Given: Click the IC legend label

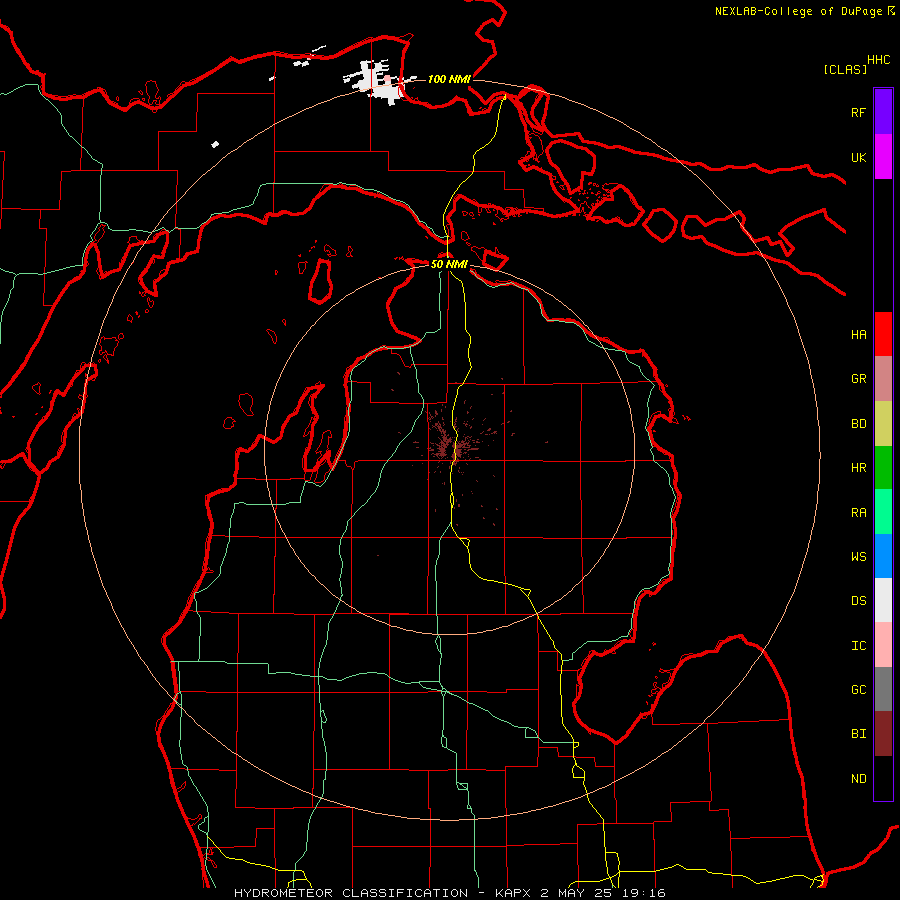Looking at the screenshot, I should (x=858, y=646).
